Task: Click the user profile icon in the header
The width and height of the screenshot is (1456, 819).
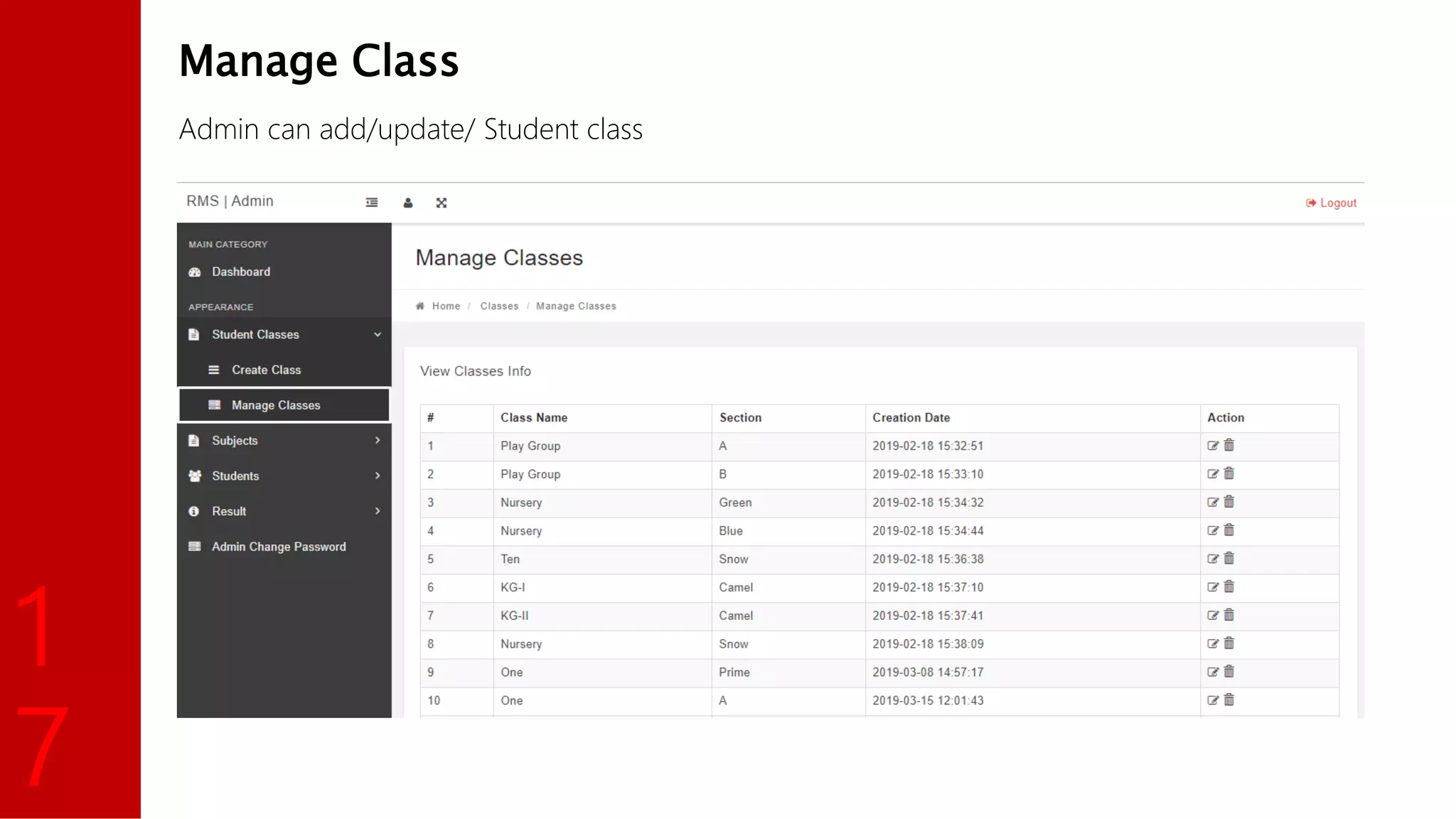Action: coord(408,203)
